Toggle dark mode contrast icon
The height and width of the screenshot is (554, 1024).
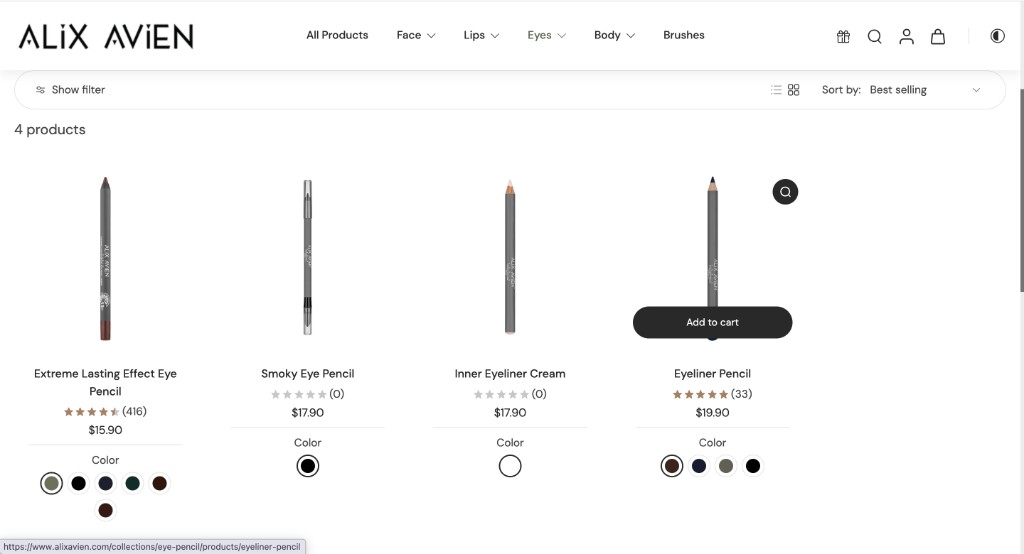(997, 36)
